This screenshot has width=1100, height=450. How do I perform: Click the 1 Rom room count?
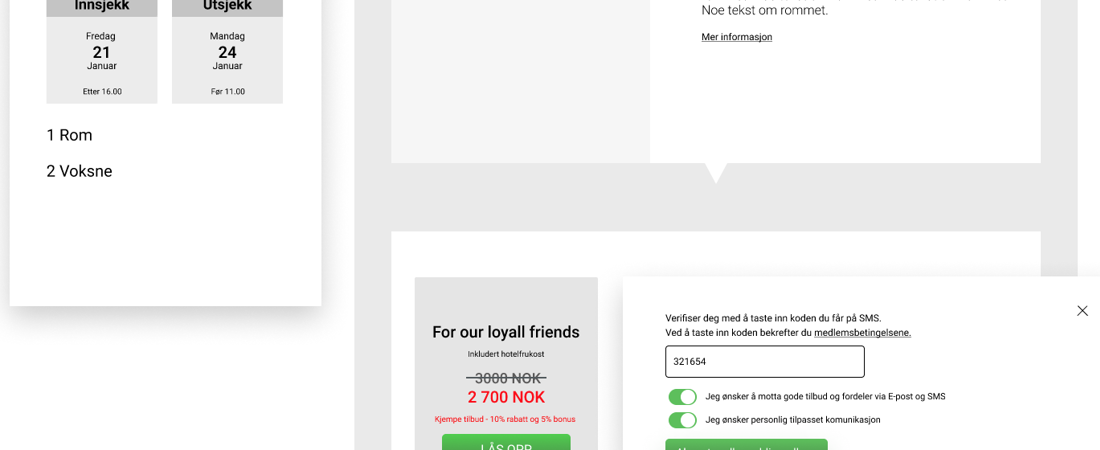tap(69, 135)
